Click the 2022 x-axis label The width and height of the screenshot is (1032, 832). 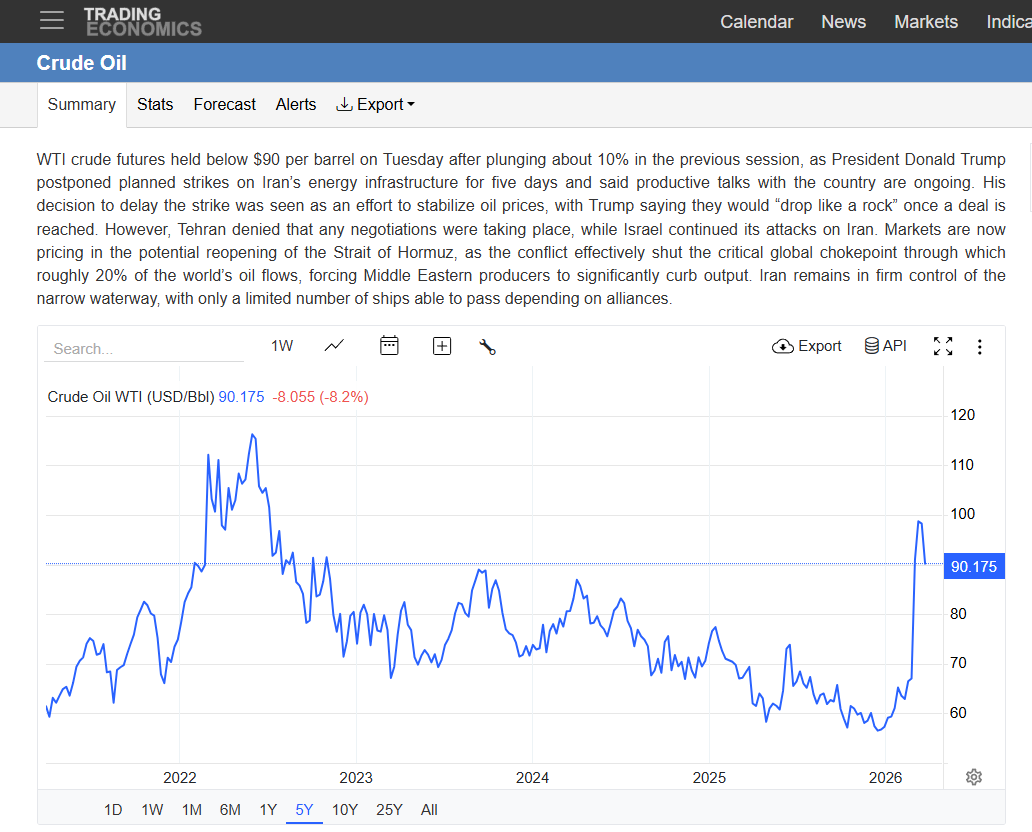(x=180, y=777)
